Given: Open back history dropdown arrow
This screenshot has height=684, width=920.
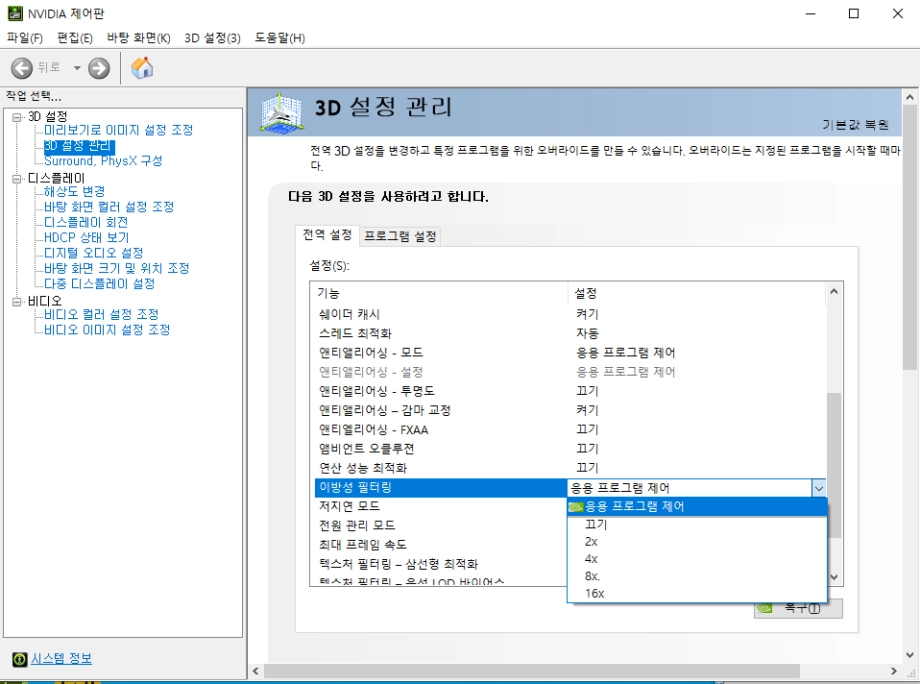Looking at the screenshot, I should [77, 68].
